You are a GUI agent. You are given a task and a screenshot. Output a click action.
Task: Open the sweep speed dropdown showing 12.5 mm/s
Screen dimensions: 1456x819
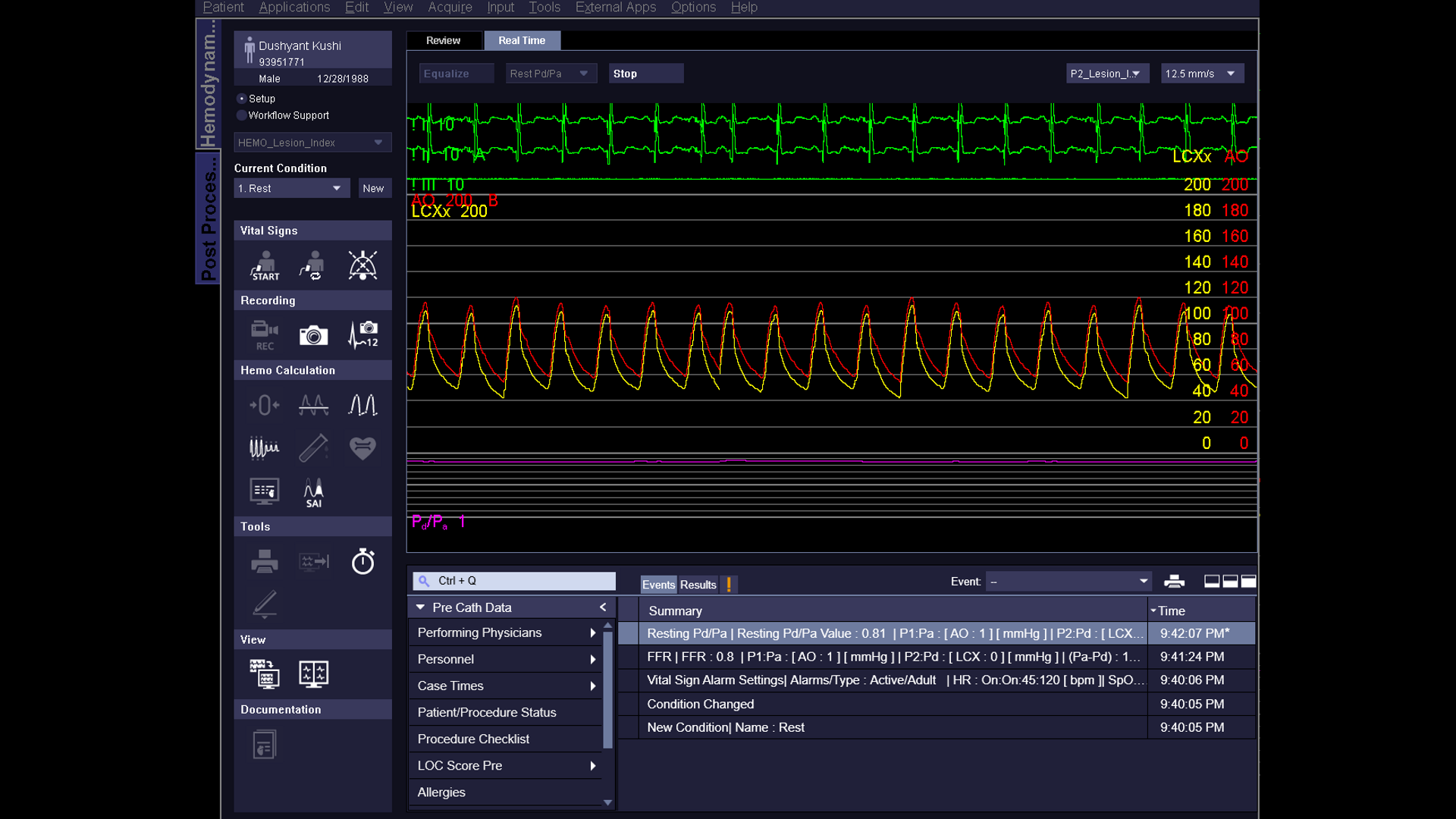1201,73
